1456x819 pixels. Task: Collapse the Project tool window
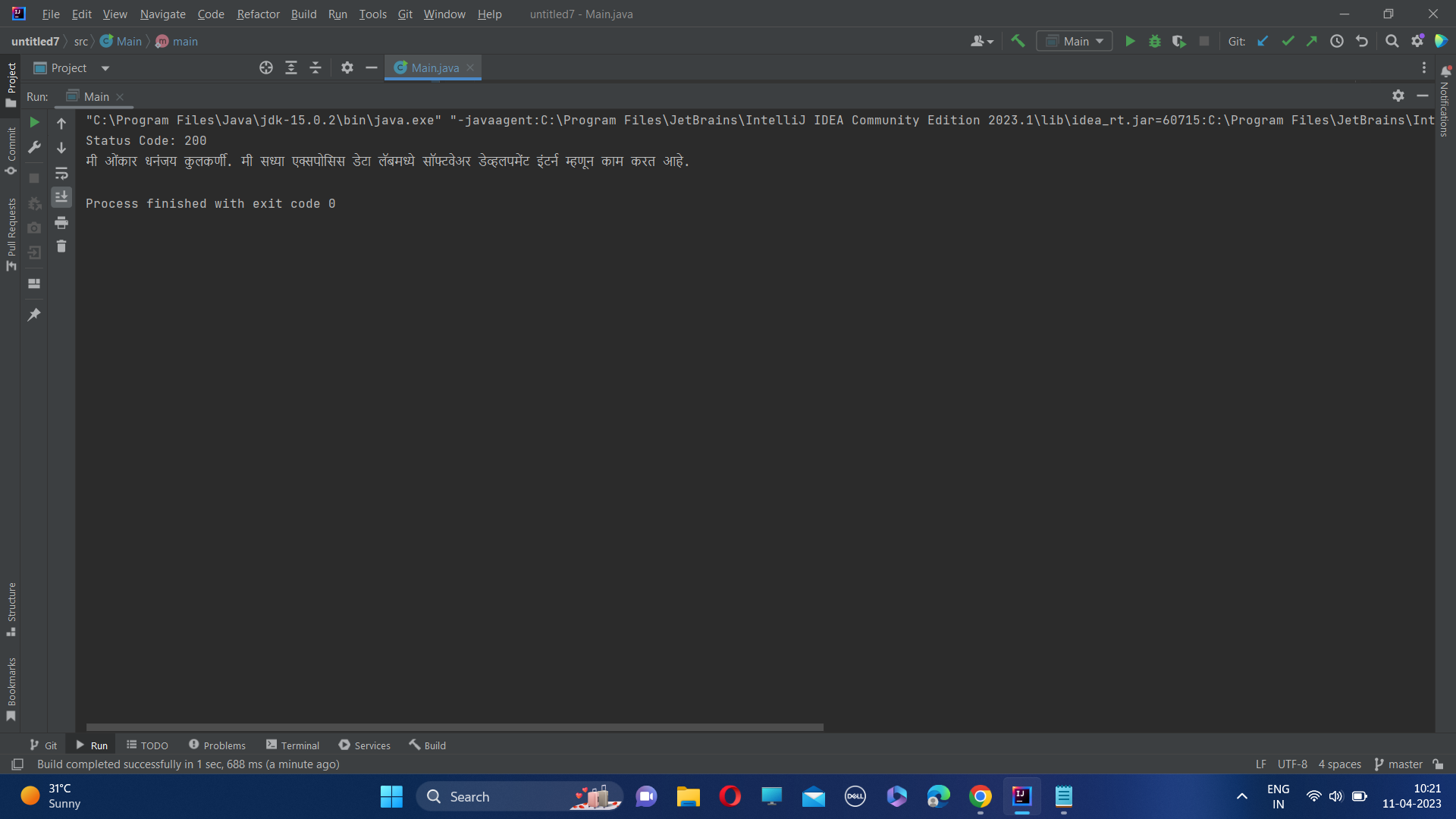click(x=371, y=67)
